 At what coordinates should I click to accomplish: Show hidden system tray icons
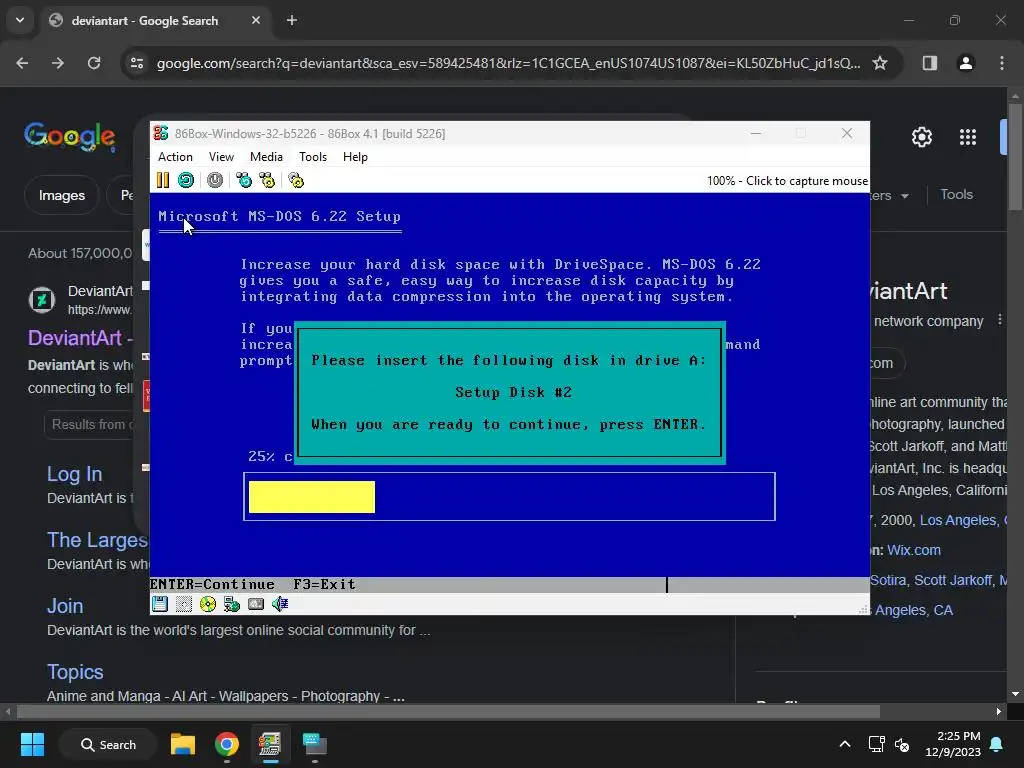[x=844, y=744]
